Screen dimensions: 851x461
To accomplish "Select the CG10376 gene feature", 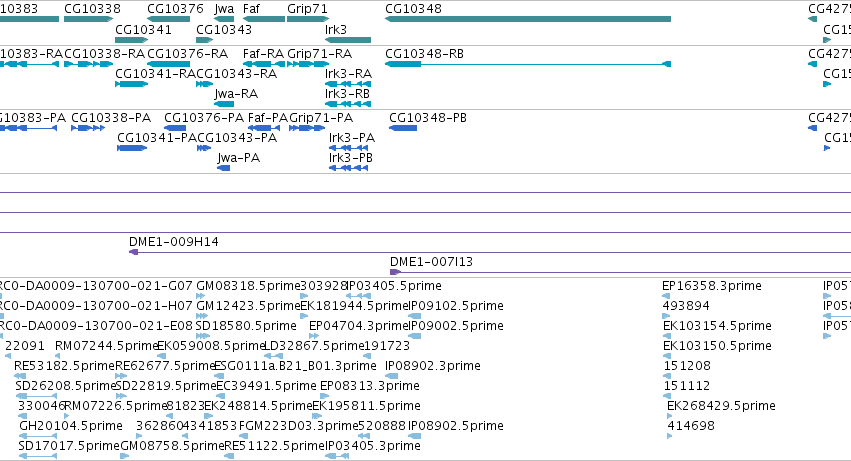I will (x=168, y=19).
